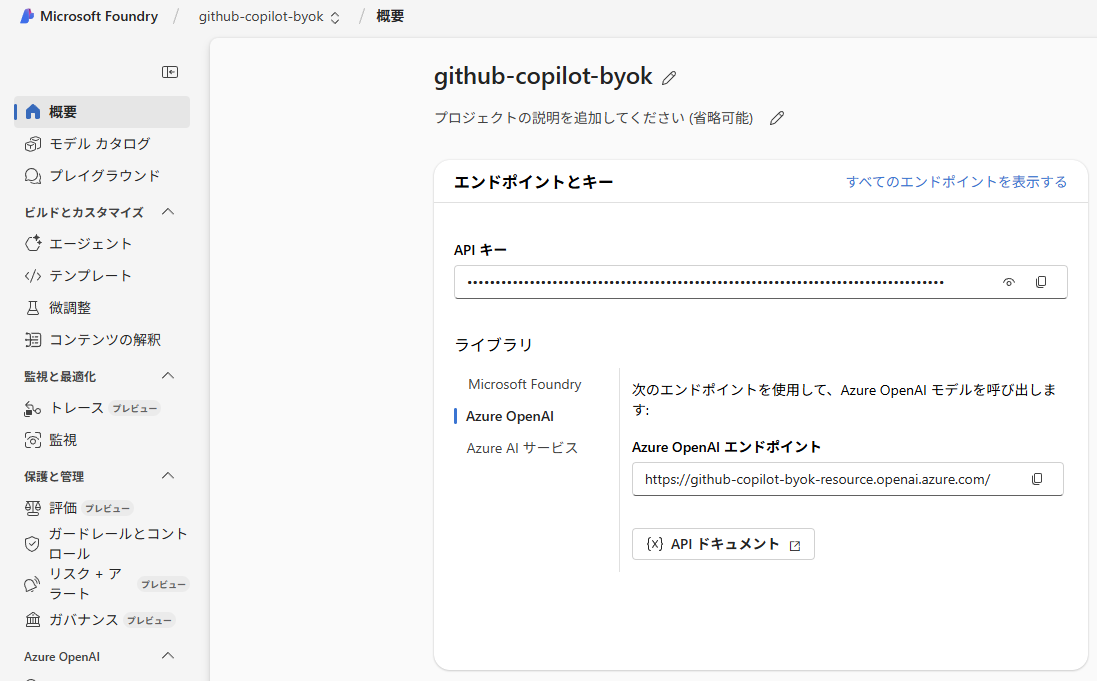Click the API キー masked input field
This screenshot has height=681, width=1097.
coord(760,282)
